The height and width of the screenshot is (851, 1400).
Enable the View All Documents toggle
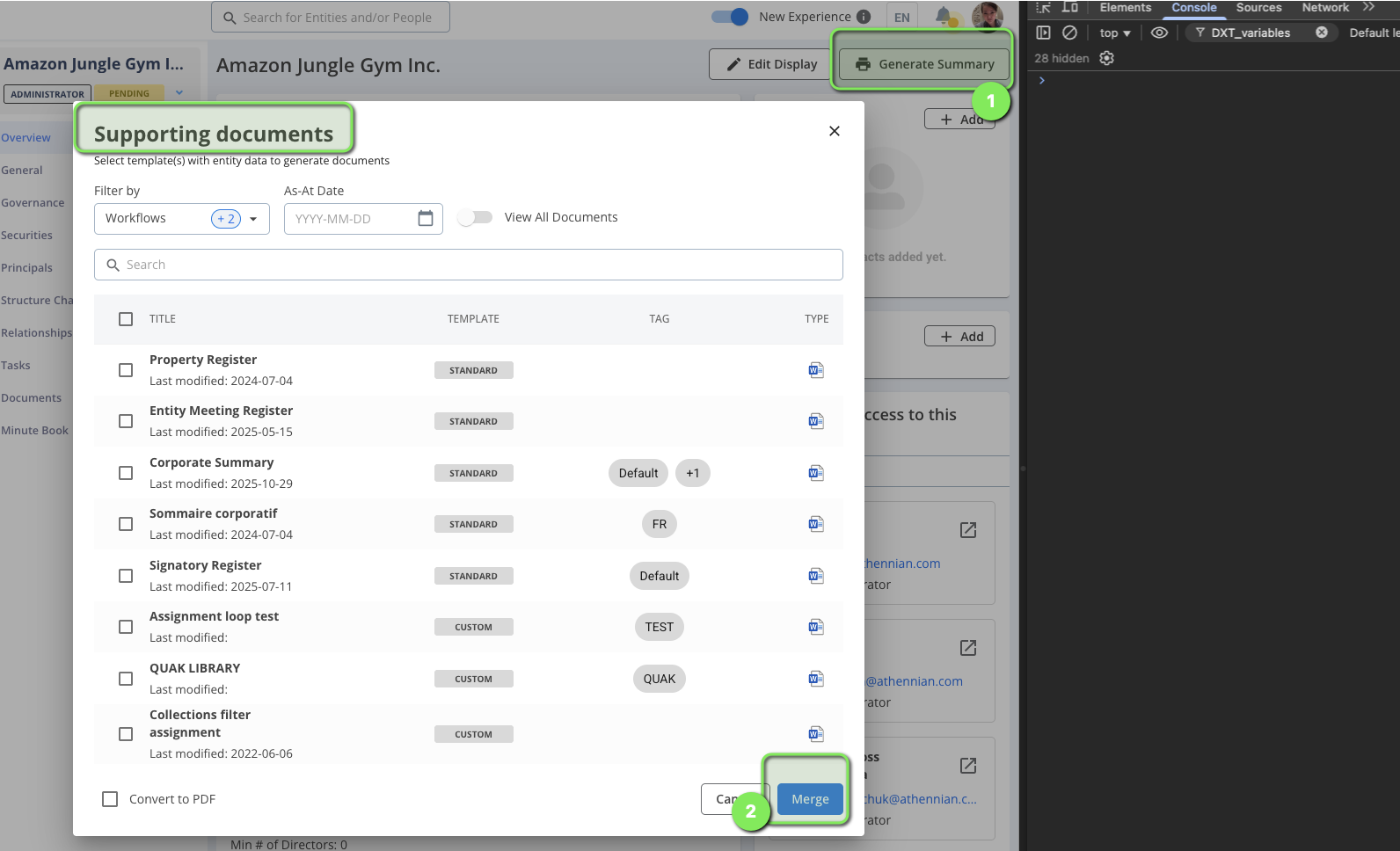click(x=476, y=217)
